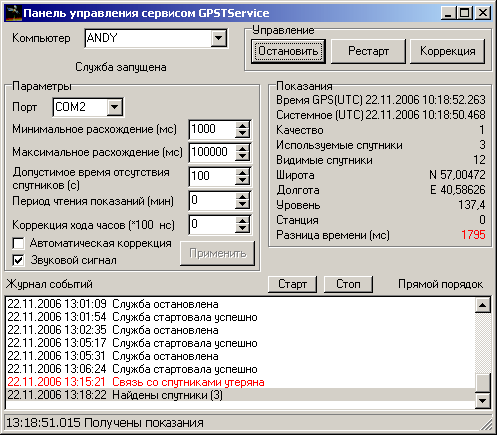Decrease Максимальное расхождение with down arrow
This screenshot has width=497, height=435.
coord(242,157)
